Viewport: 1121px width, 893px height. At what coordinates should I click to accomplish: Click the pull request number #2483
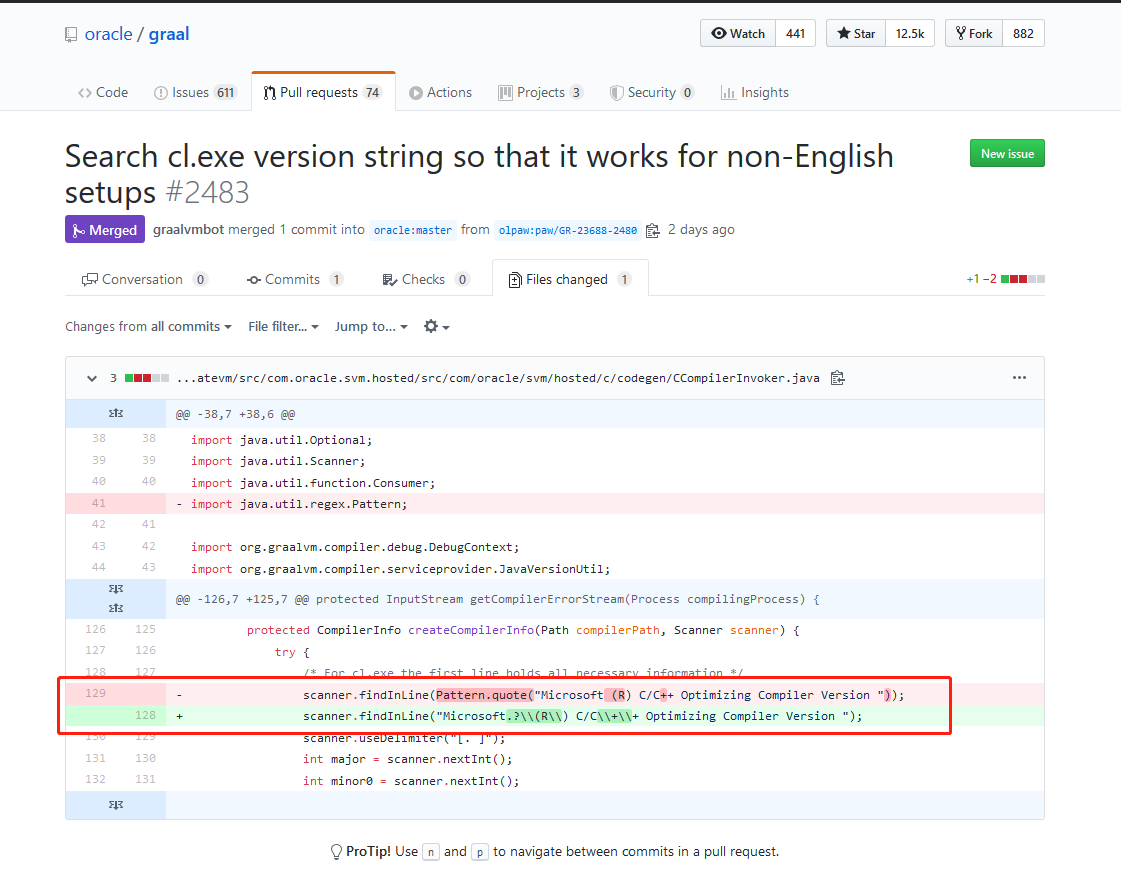[207, 192]
